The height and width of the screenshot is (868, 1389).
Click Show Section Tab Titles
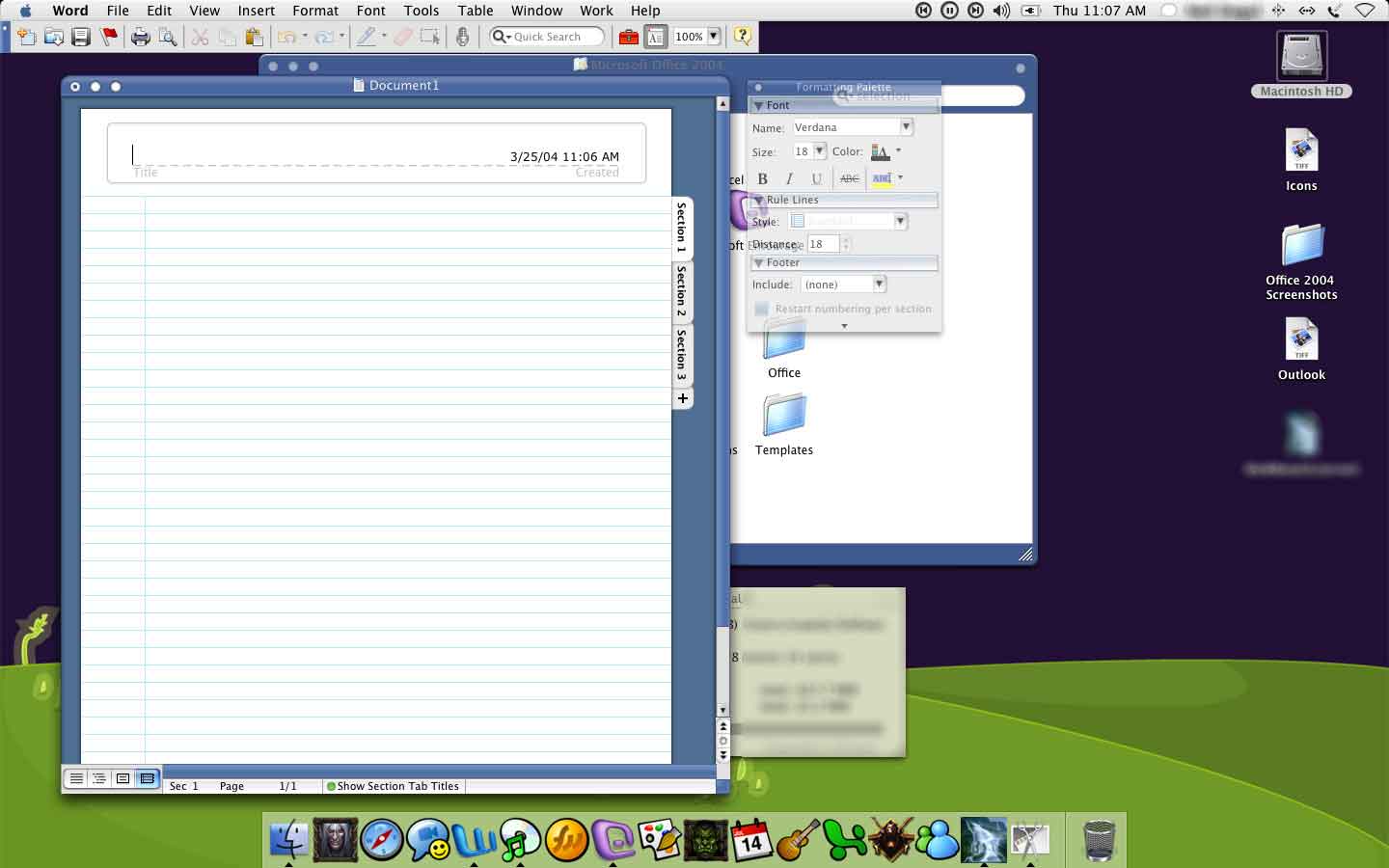pyautogui.click(x=393, y=786)
